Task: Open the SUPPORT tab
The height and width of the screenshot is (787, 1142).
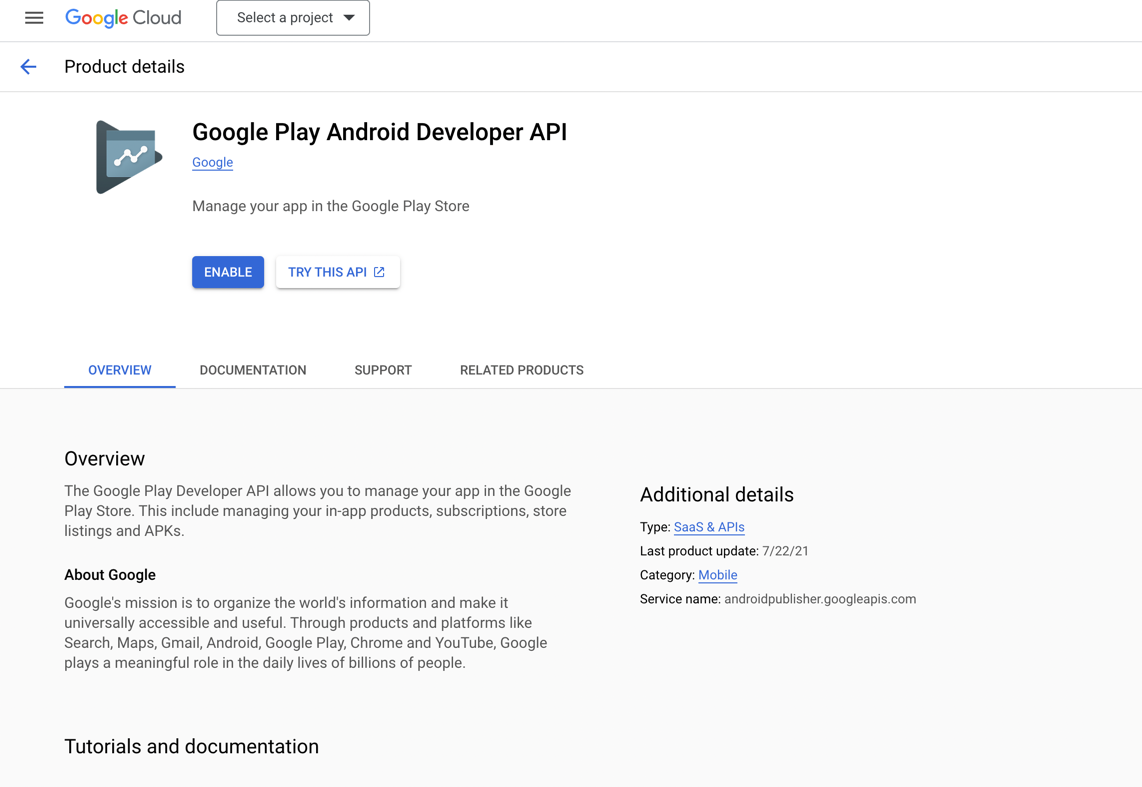Action: click(383, 370)
